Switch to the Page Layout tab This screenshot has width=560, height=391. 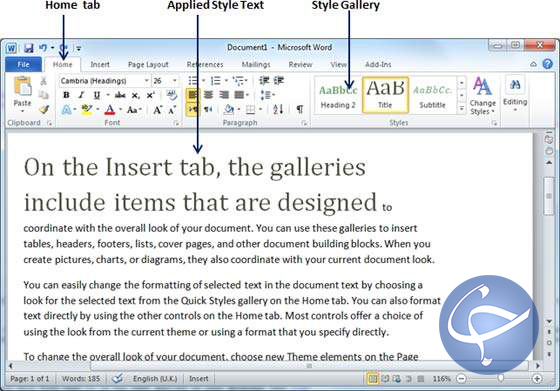[x=148, y=65]
